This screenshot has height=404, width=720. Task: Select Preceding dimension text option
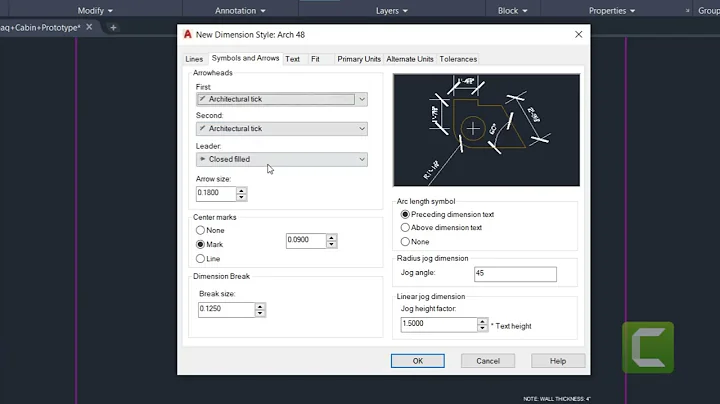point(447,214)
